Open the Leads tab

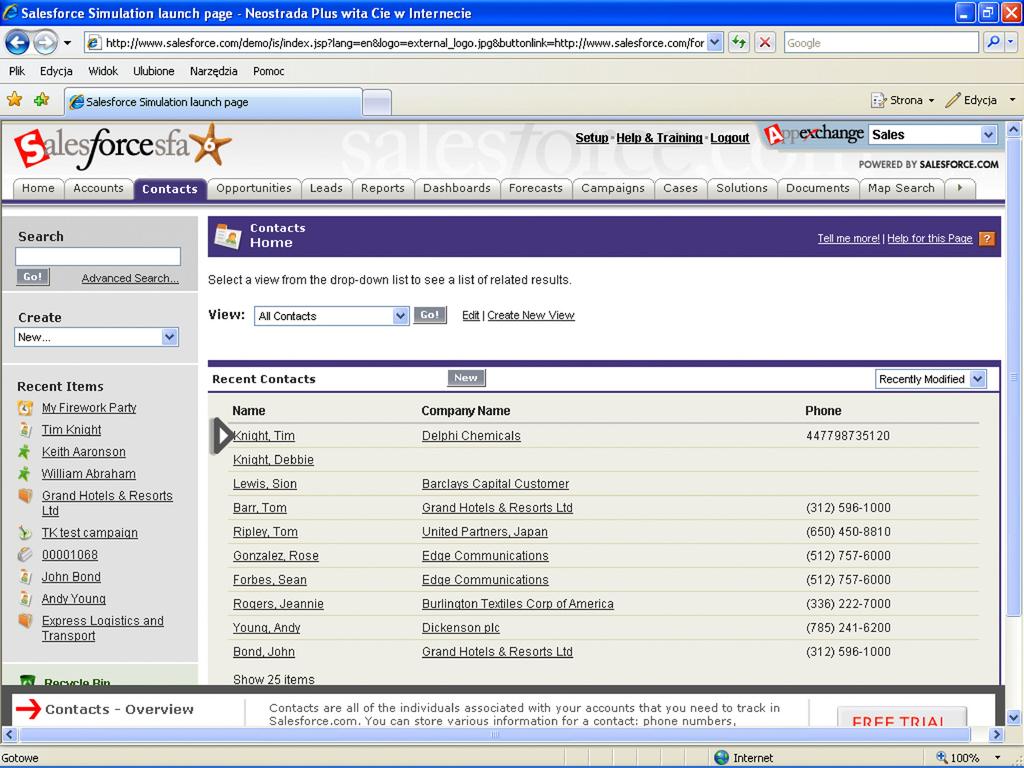(x=326, y=188)
